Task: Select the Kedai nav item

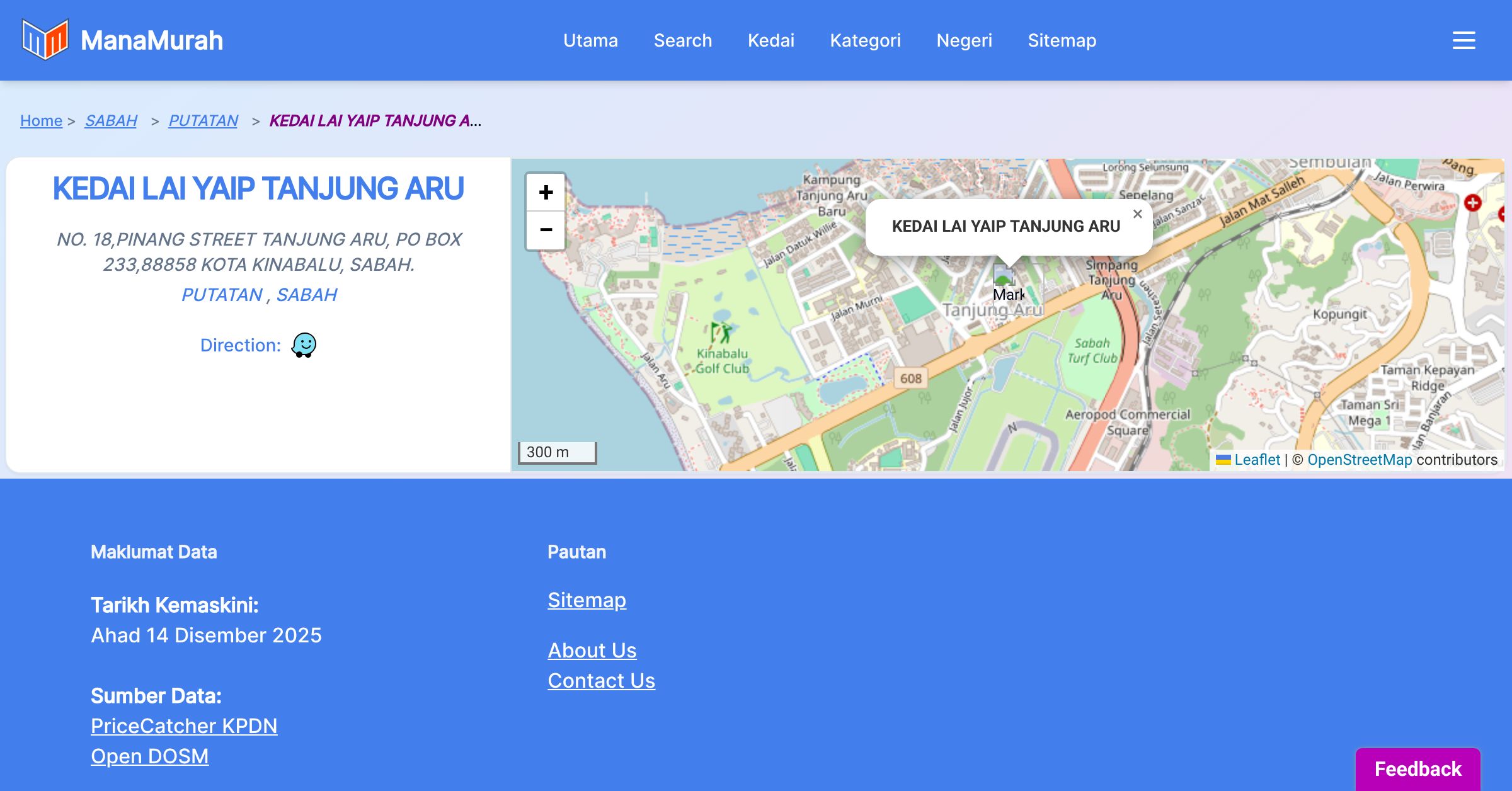Action: click(x=770, y=40)
